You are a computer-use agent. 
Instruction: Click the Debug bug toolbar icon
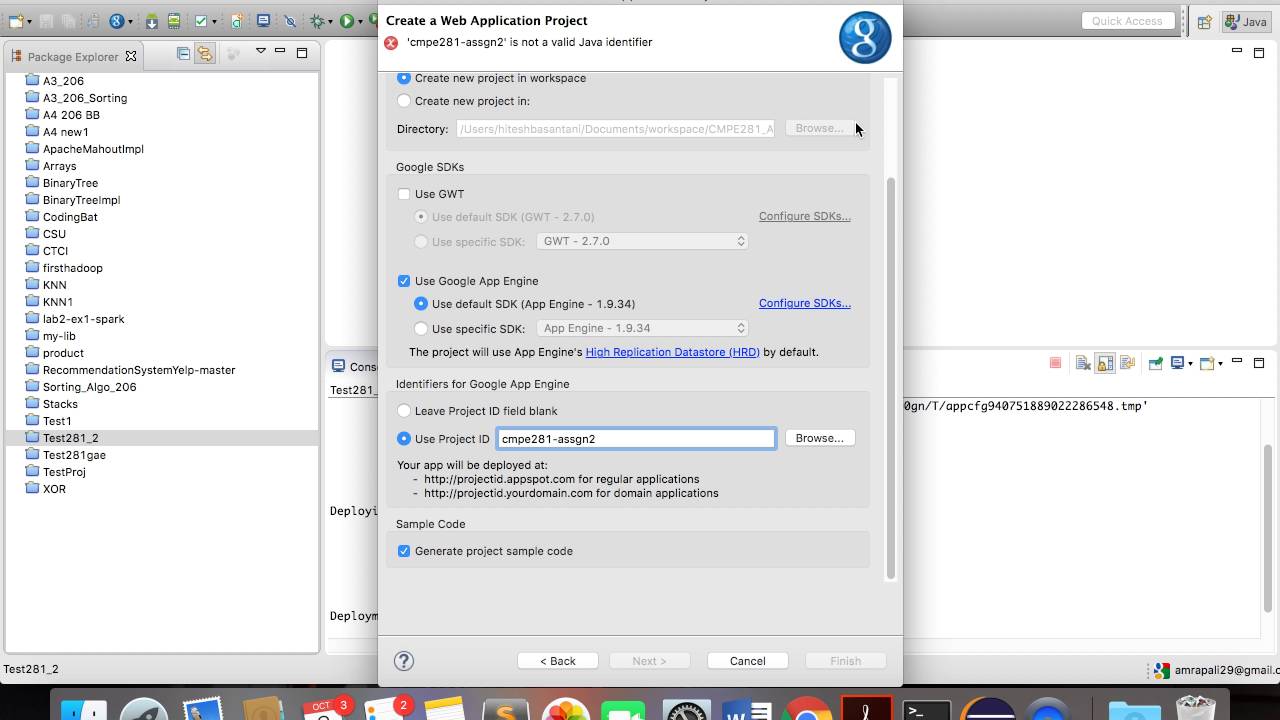pyautogui.click(x=319, y=21)
